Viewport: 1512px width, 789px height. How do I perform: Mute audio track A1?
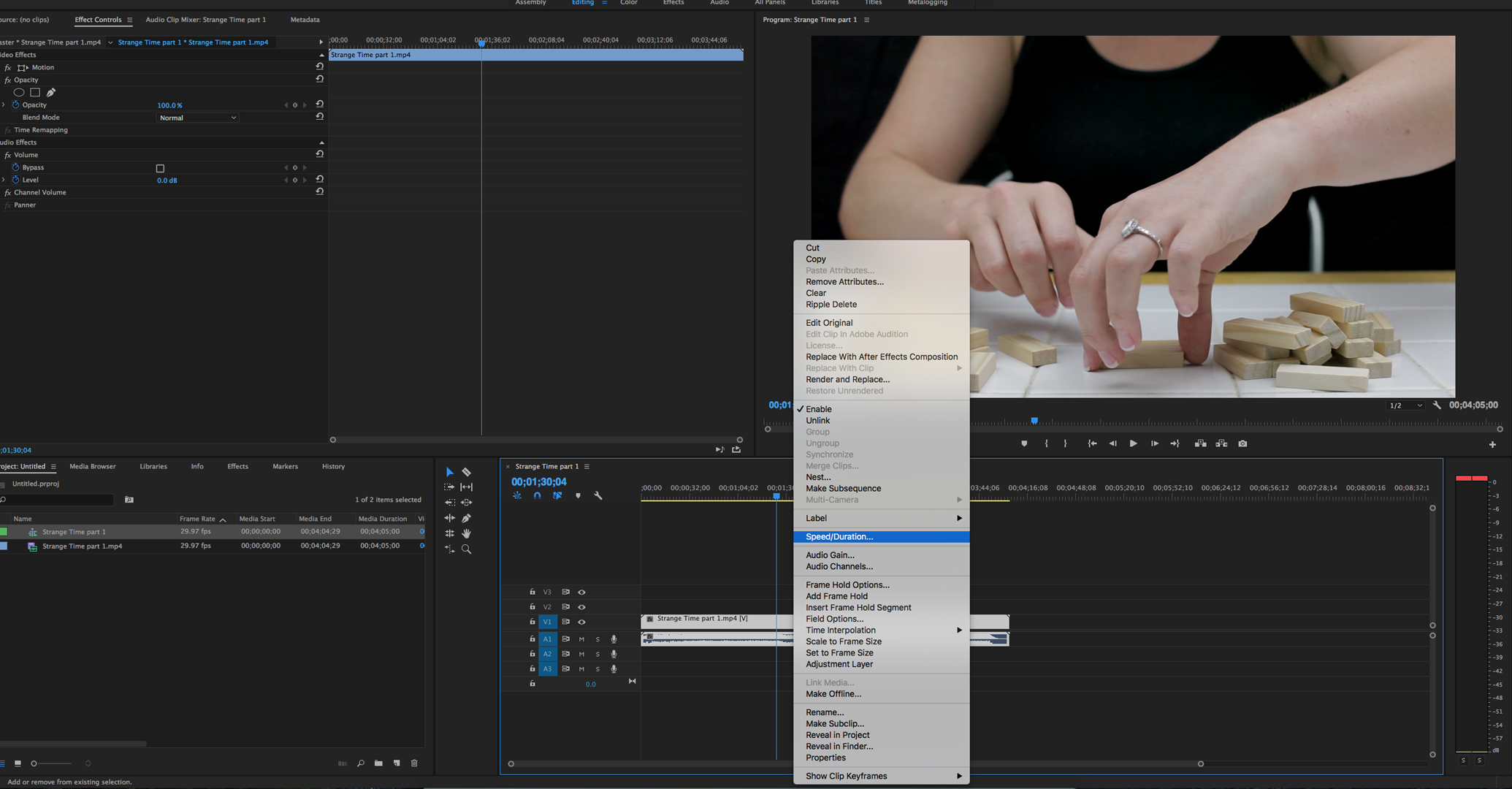tap(581, 639)
